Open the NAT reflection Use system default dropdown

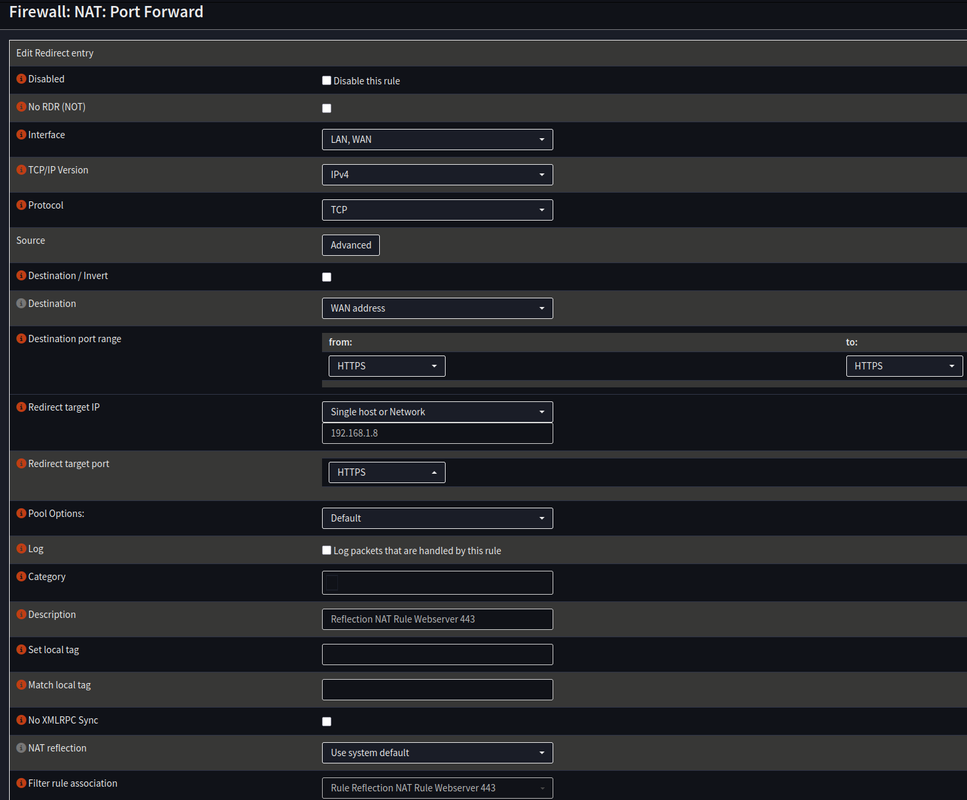tap(437, 753)
